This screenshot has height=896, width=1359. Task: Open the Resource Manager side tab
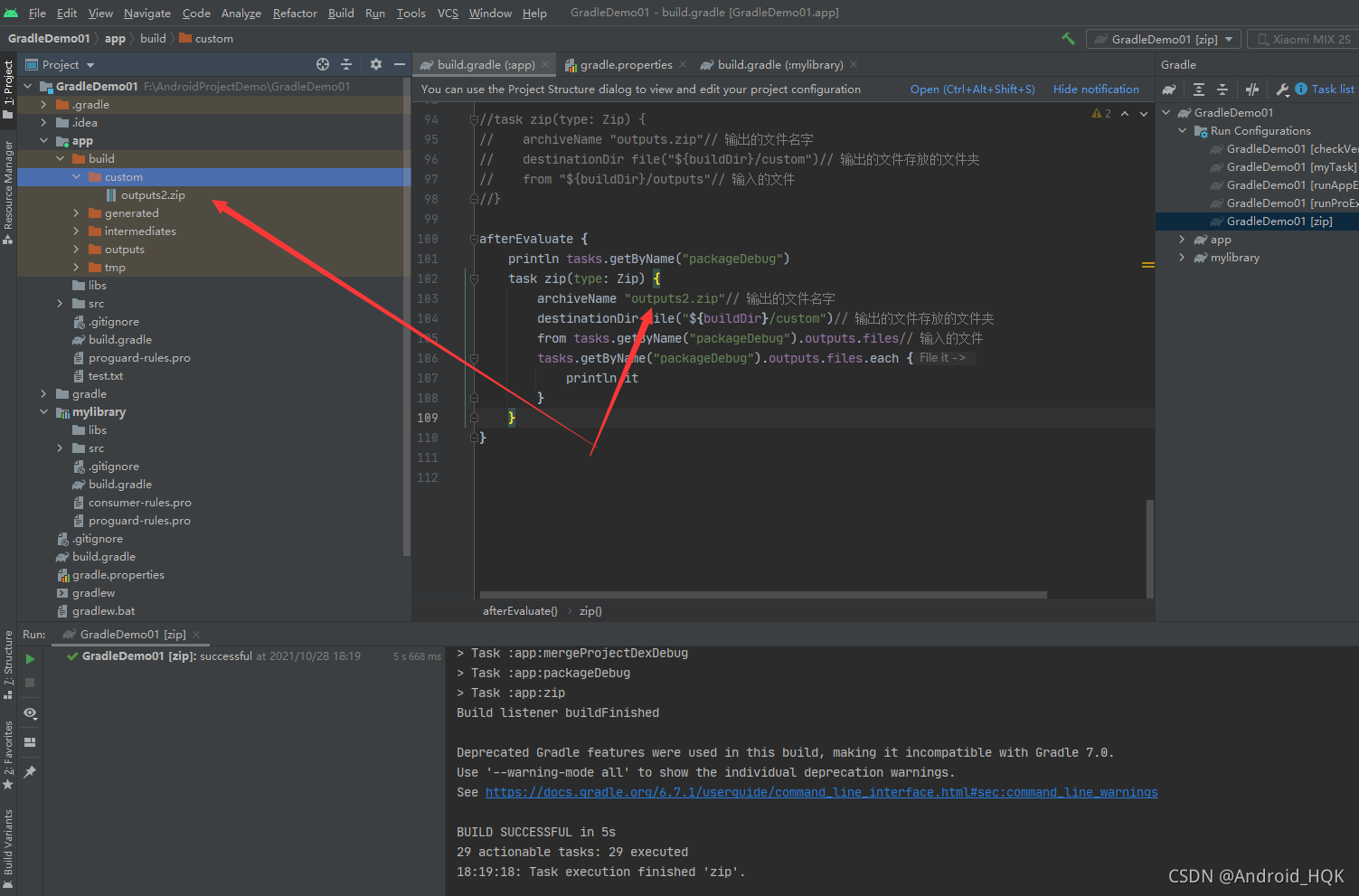click(x=8, y=192)
